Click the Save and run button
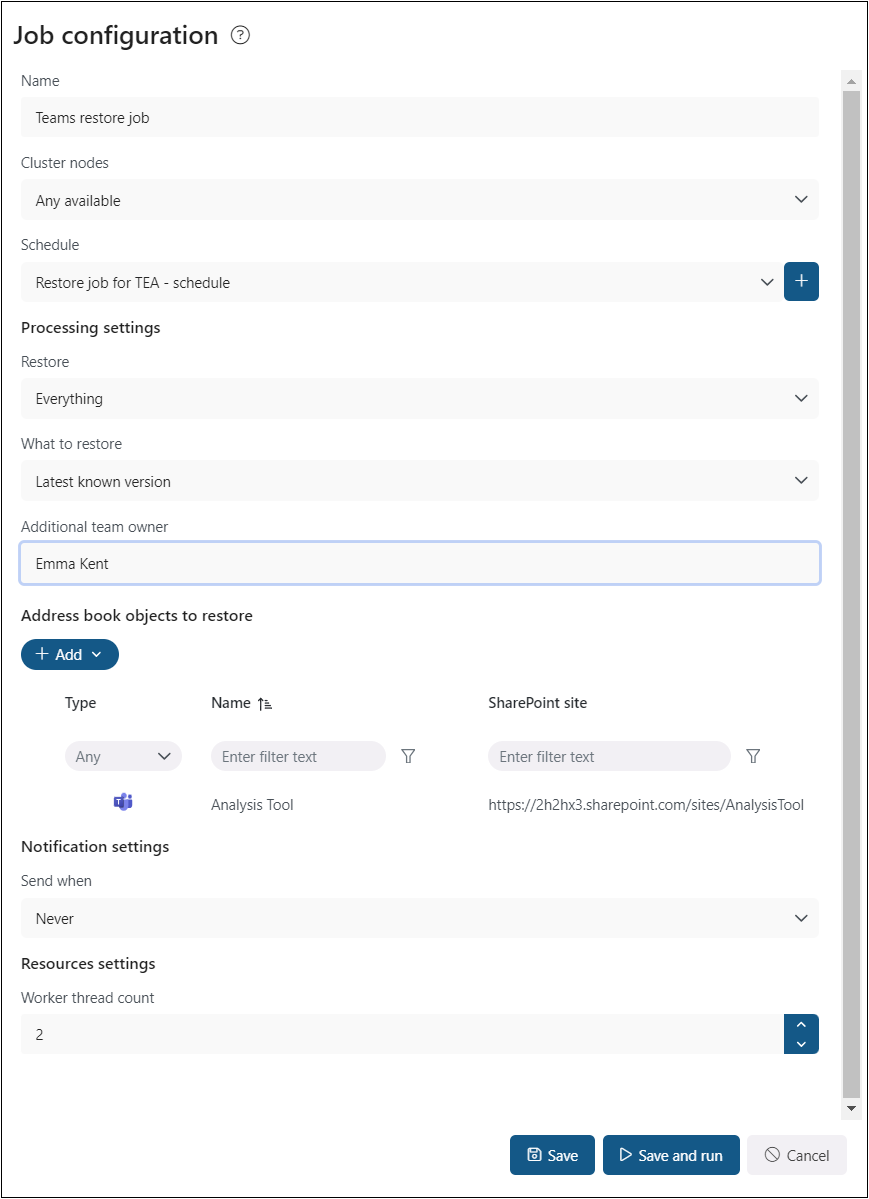Viewport: 869px width, 1199px height. (x=671, y=1155)
